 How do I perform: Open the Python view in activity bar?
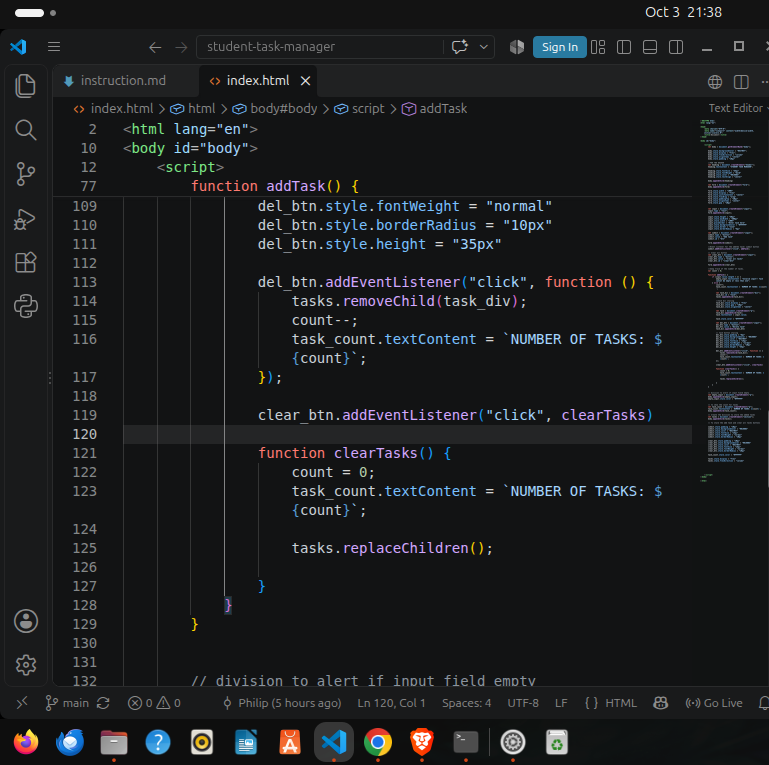pyautogui.click(x=26, y=306)
